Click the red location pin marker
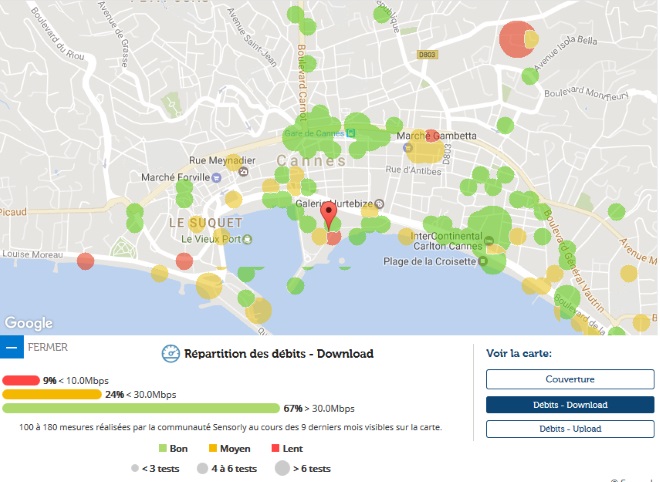 pos(329,215)
